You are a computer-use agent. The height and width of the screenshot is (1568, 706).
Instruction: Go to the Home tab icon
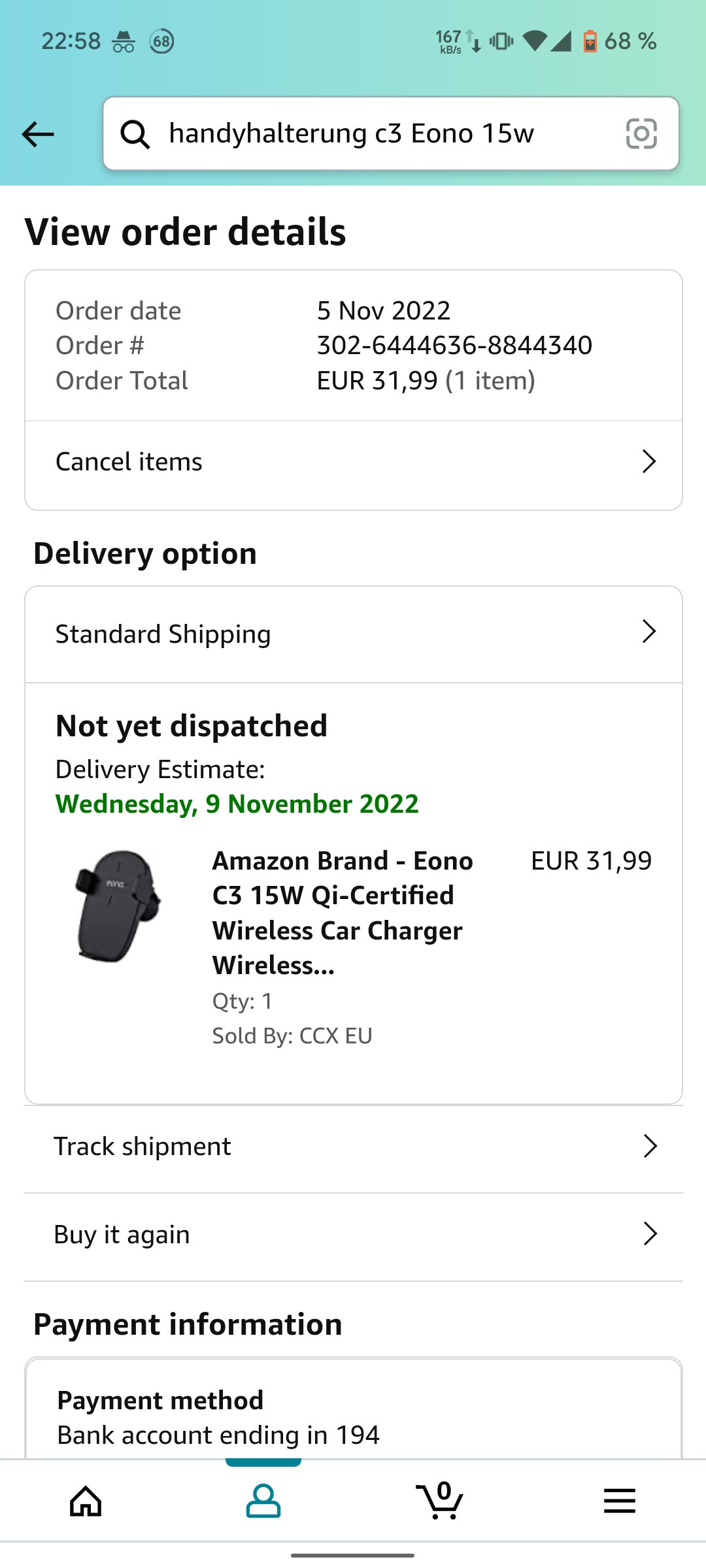click(86, 1501)
